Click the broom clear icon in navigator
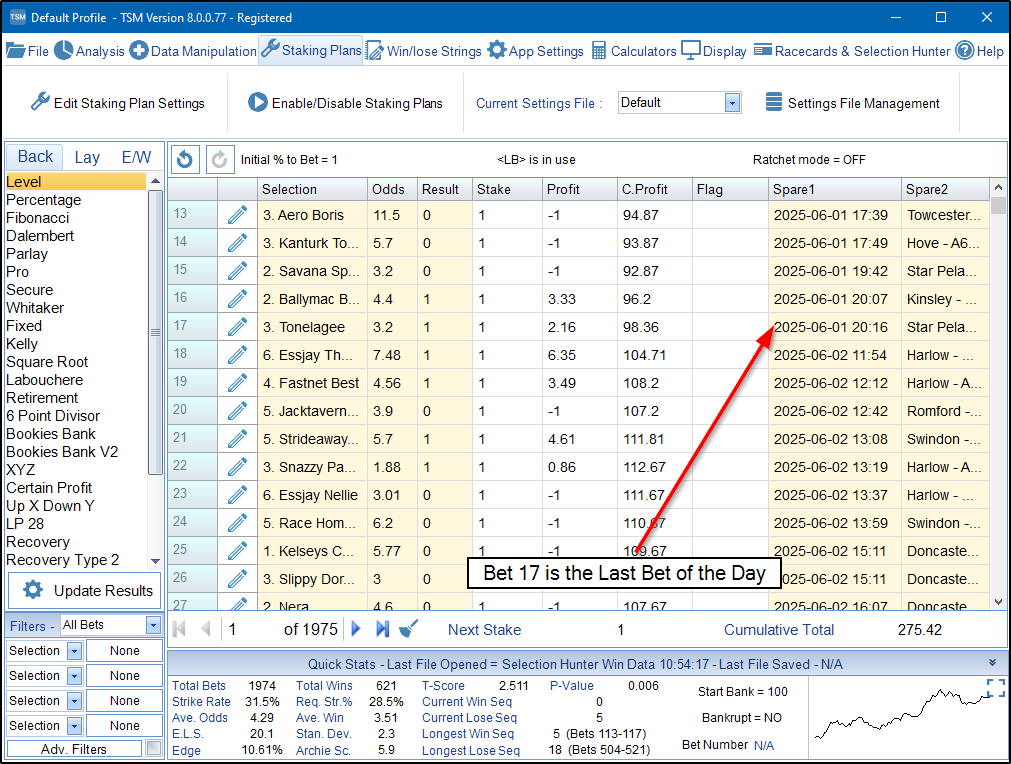 pyautogui.click(x=408, y=629)
